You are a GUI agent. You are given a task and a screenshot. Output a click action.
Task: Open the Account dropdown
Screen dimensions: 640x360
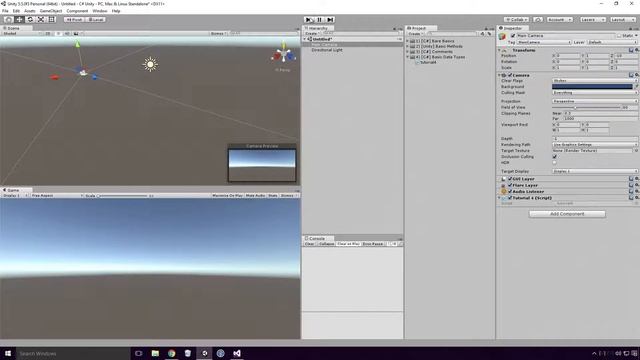(x=559, y=20)
